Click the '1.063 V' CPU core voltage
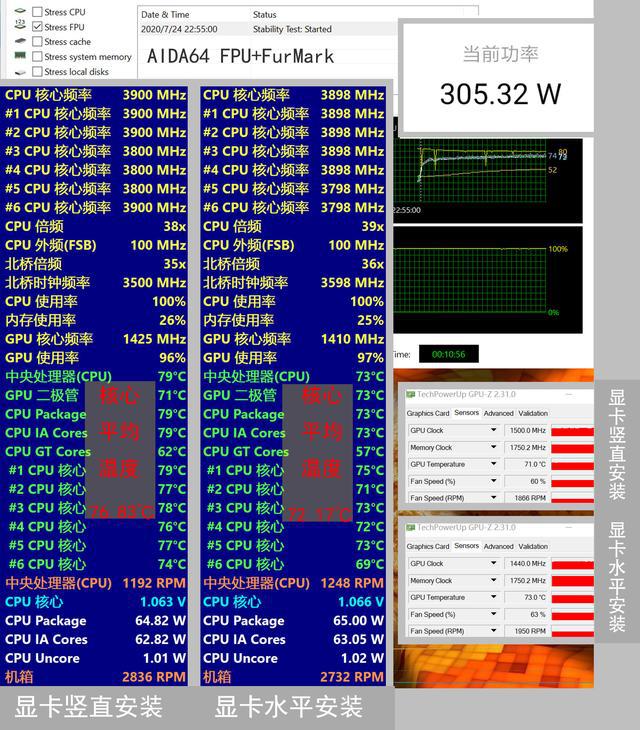 [163, 602]
